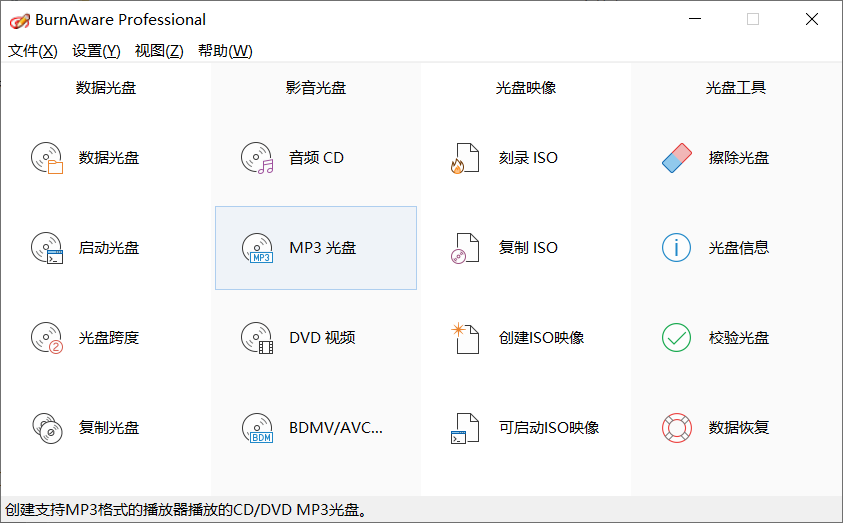Screen dimensions: 843x523
Task: Click the 音频 CD music disc icon
Action: pyautogui.click(x=257, y=158)
